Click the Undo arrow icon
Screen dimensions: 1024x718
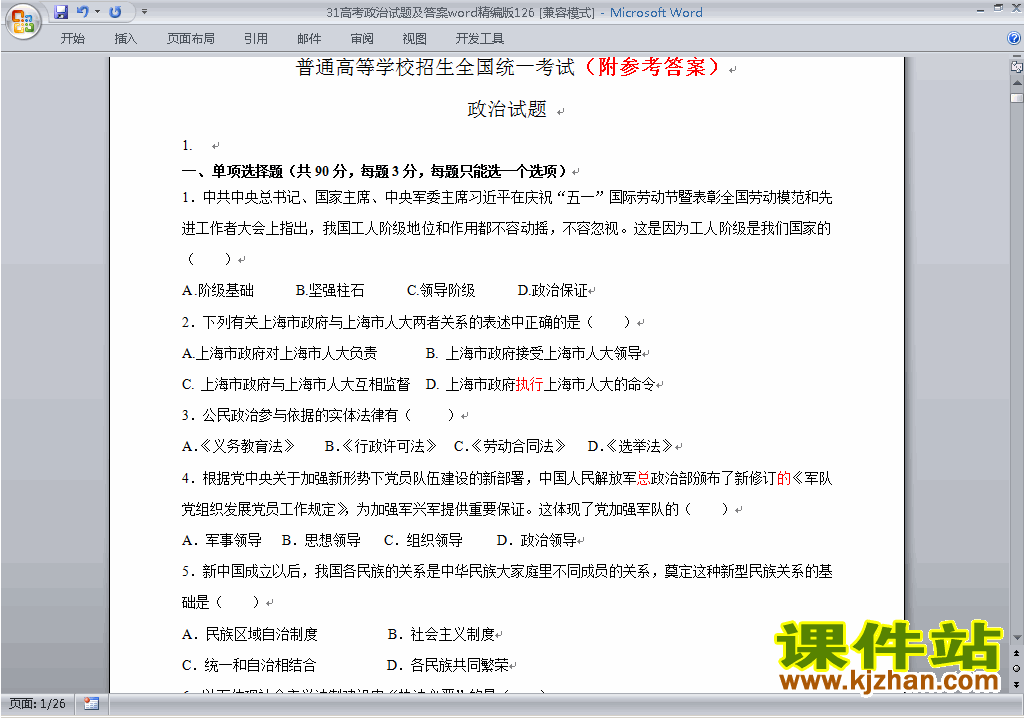click(x=83, y=12)
